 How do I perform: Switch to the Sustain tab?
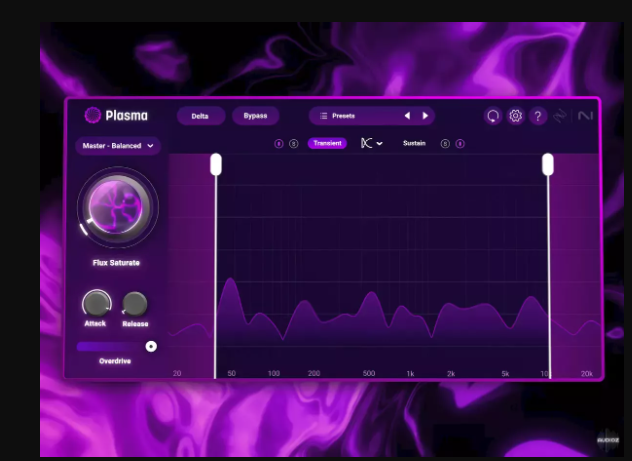tap(414, 144)
